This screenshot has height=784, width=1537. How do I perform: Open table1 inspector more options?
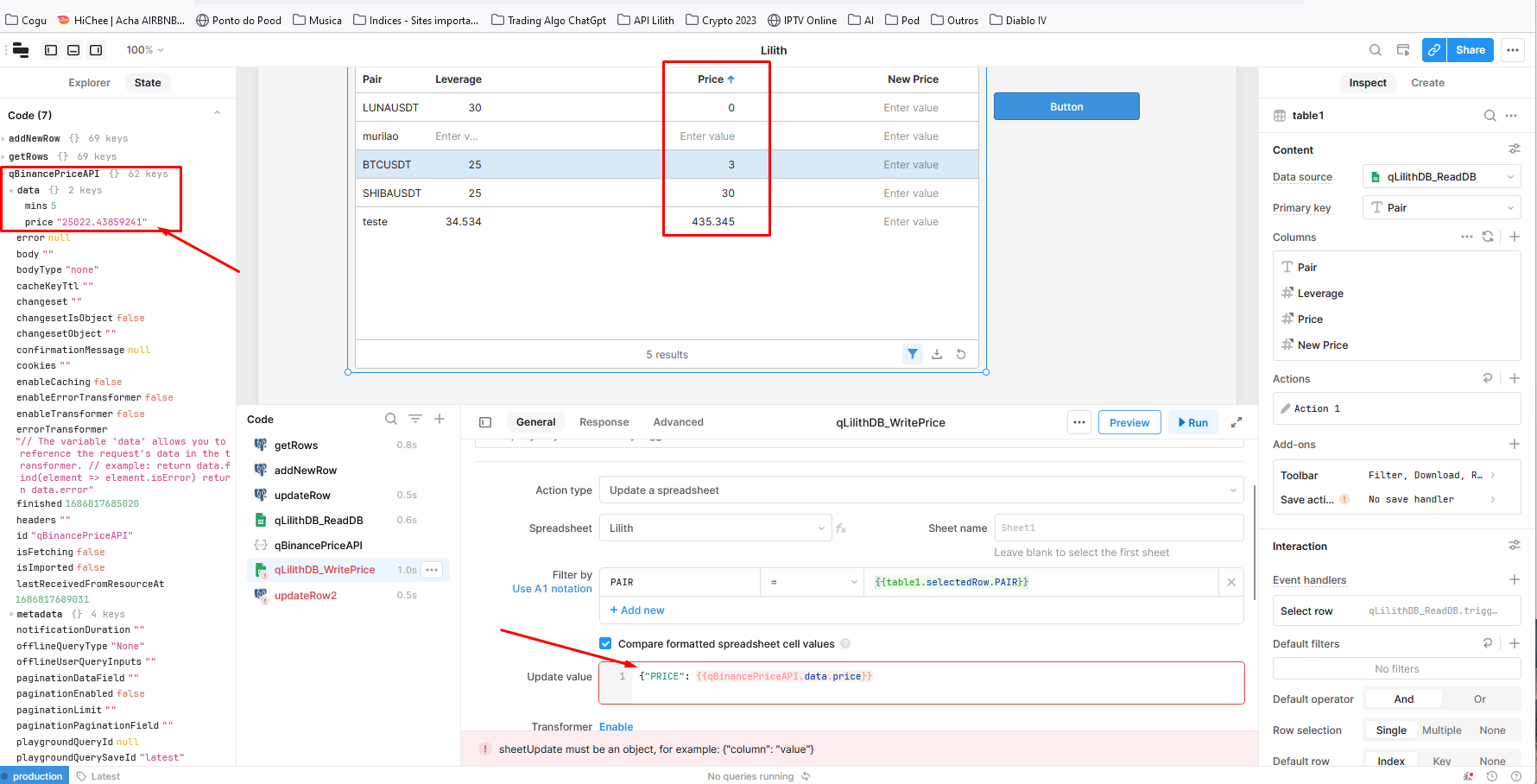tap(1511, 116)
